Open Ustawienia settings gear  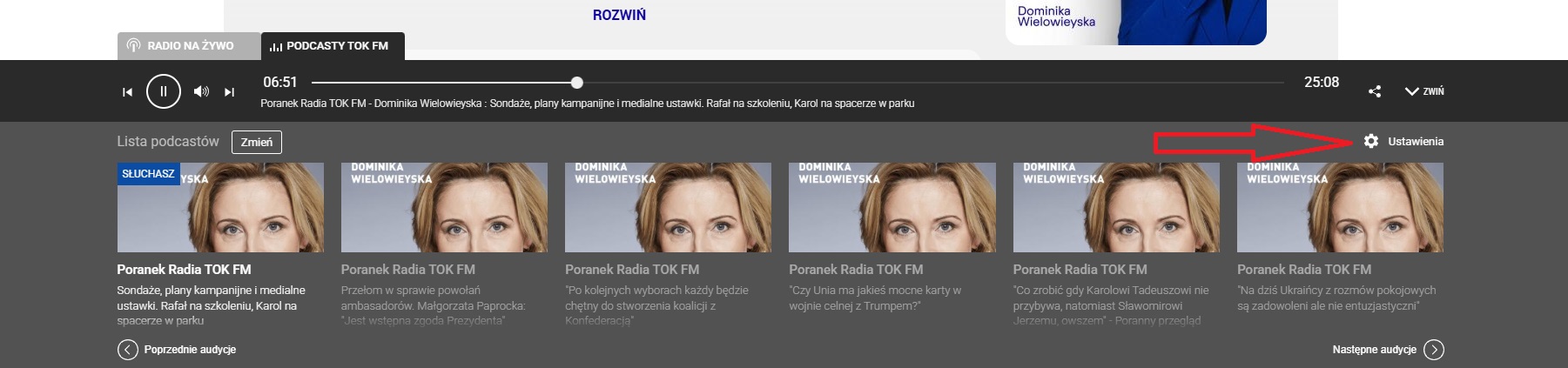pyautogui.click(x=1403, y=141)
